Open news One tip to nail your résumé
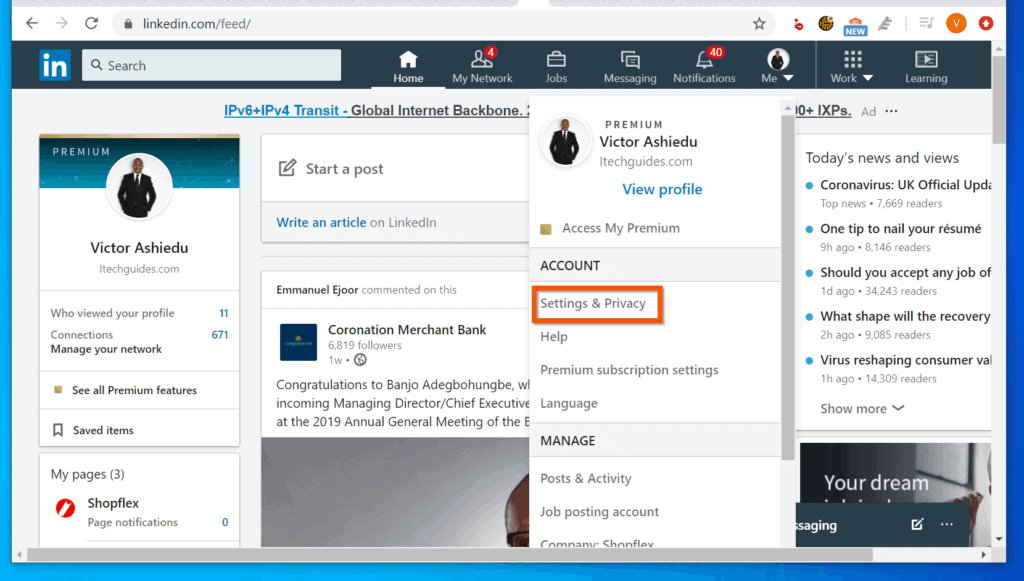 tap(901, 228)
